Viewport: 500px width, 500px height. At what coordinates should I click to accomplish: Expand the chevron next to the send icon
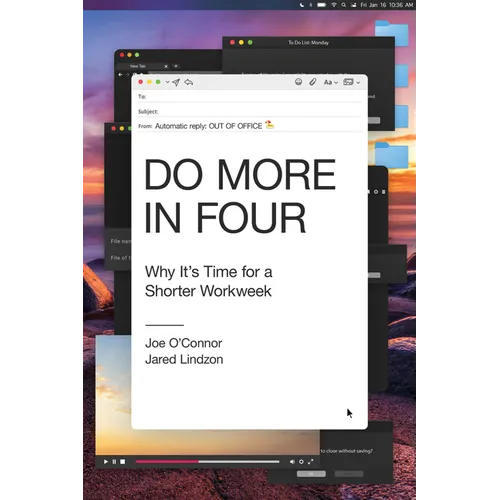[167, 82]
